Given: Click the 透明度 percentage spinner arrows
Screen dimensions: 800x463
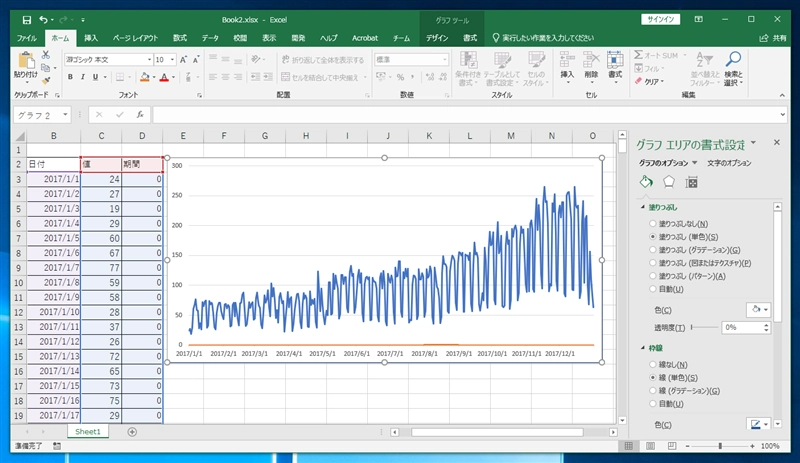Looking at the screenshot, I should [766, 327].
